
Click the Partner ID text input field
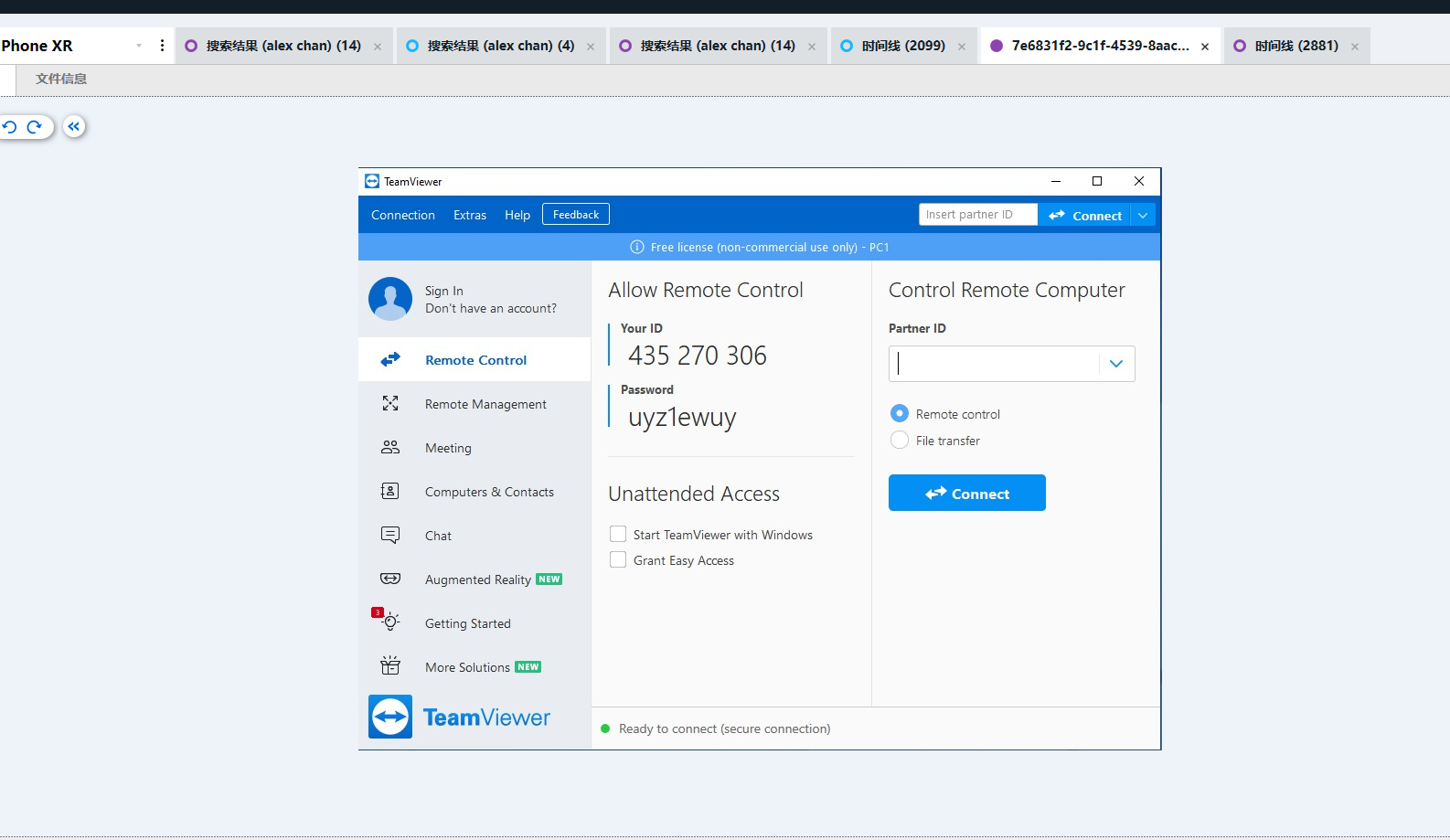tap(995, 364)
